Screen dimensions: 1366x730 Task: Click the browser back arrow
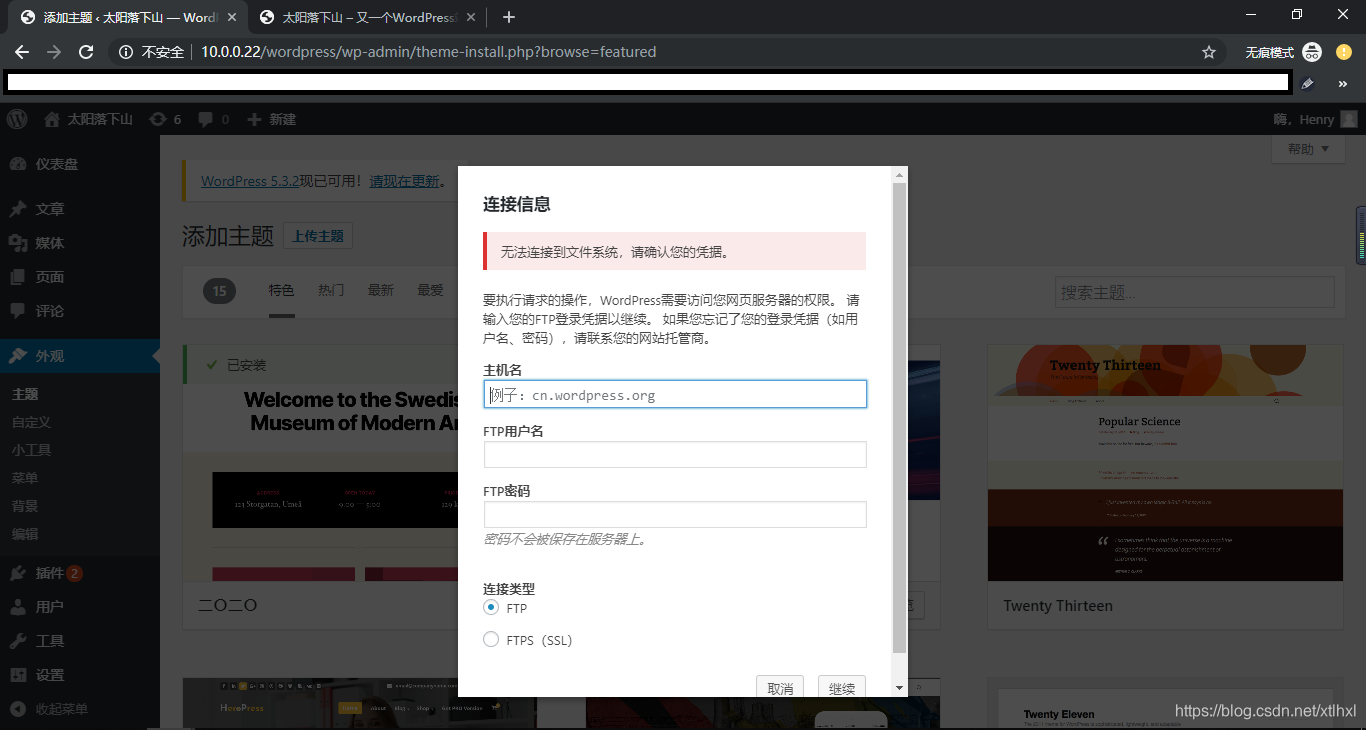(x=22, y=52)
